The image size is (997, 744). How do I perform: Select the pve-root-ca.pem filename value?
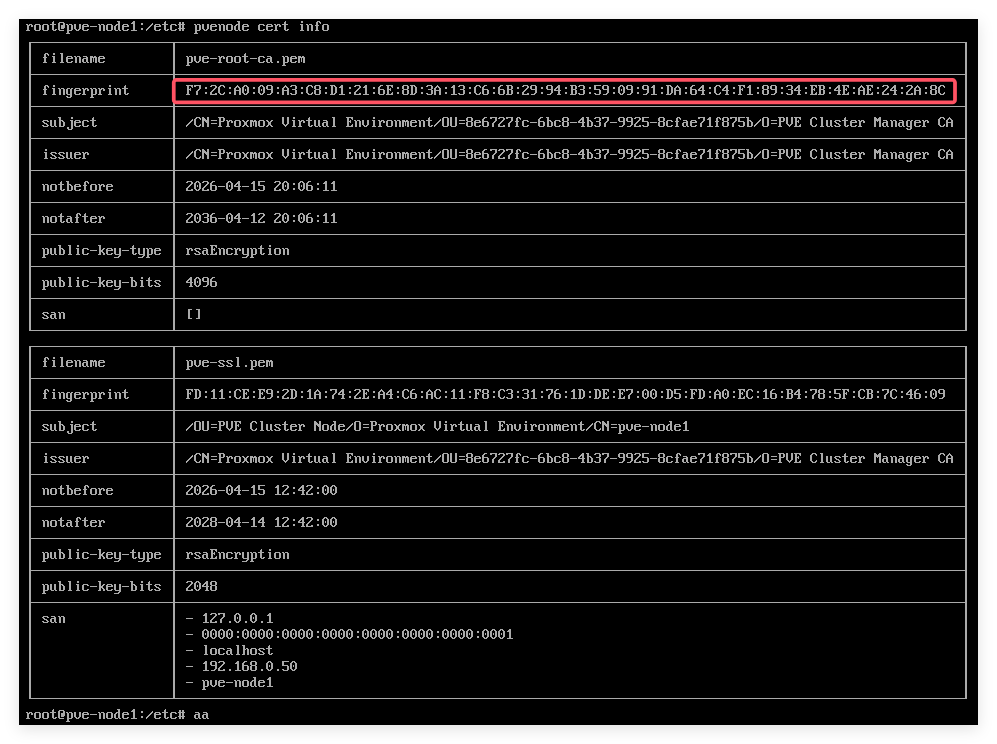click(x=245, y=59)
